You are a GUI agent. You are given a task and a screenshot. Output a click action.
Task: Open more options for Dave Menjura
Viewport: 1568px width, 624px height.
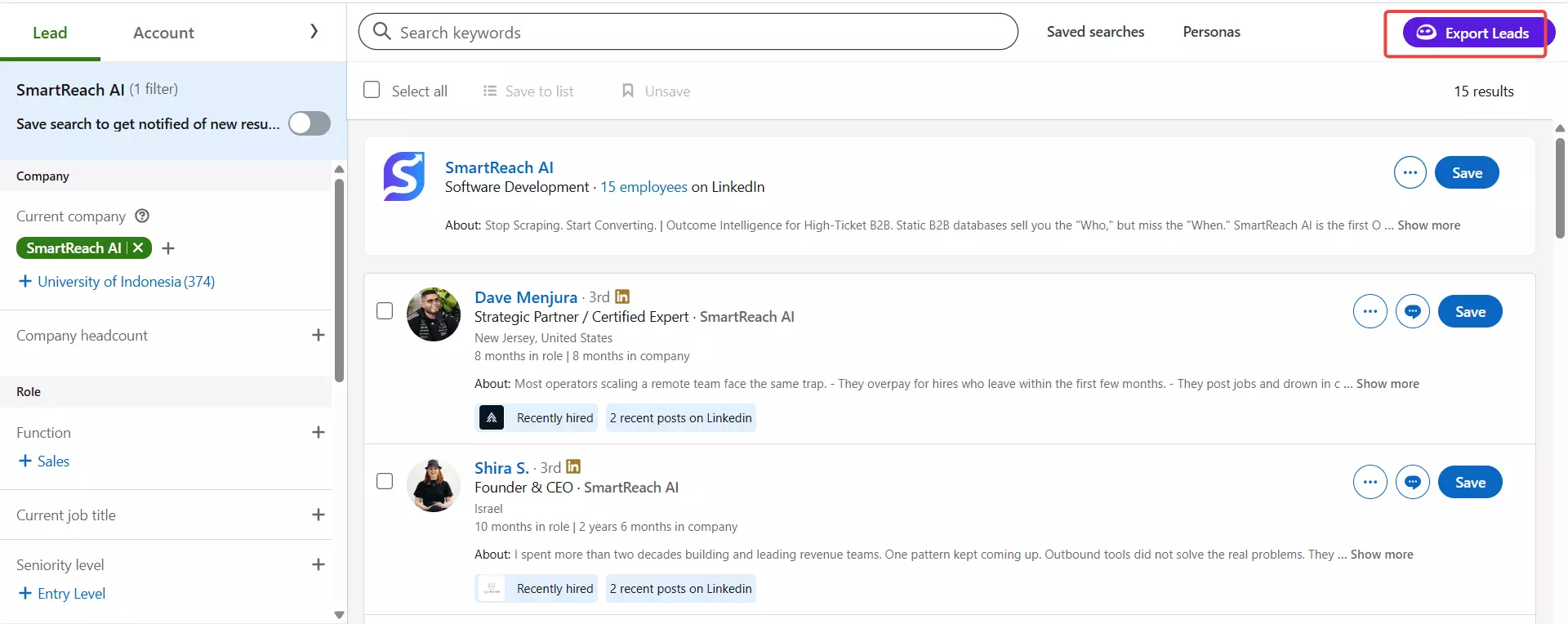point(1370,311)
